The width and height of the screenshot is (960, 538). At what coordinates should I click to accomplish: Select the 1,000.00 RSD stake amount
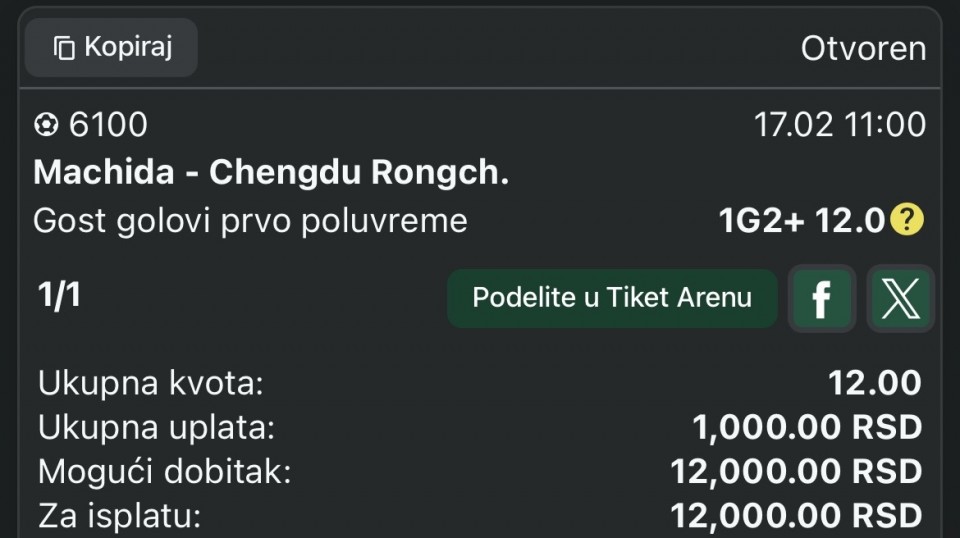click(806, 427)
